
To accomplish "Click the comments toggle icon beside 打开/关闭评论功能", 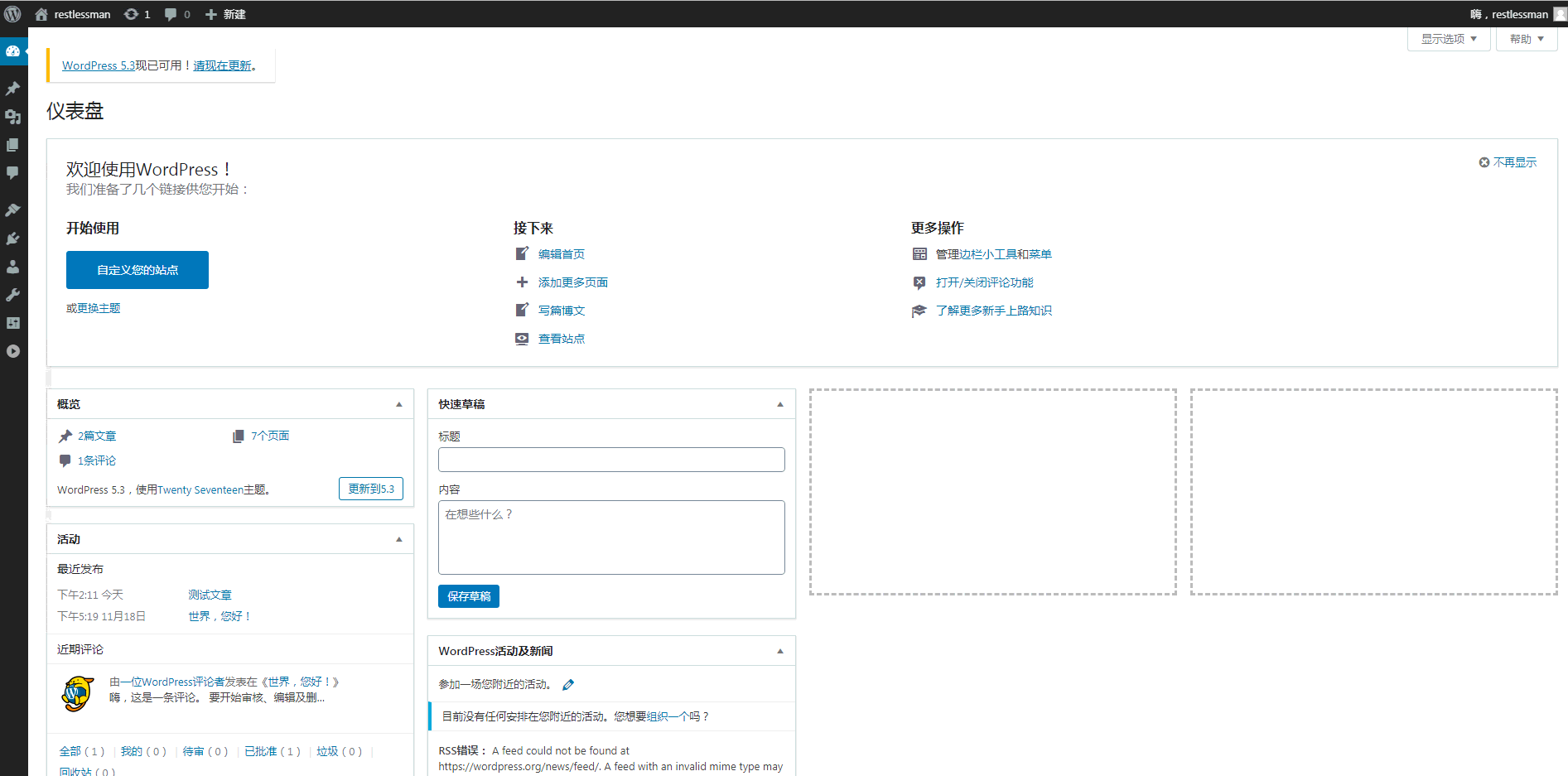I will point(919,282).
